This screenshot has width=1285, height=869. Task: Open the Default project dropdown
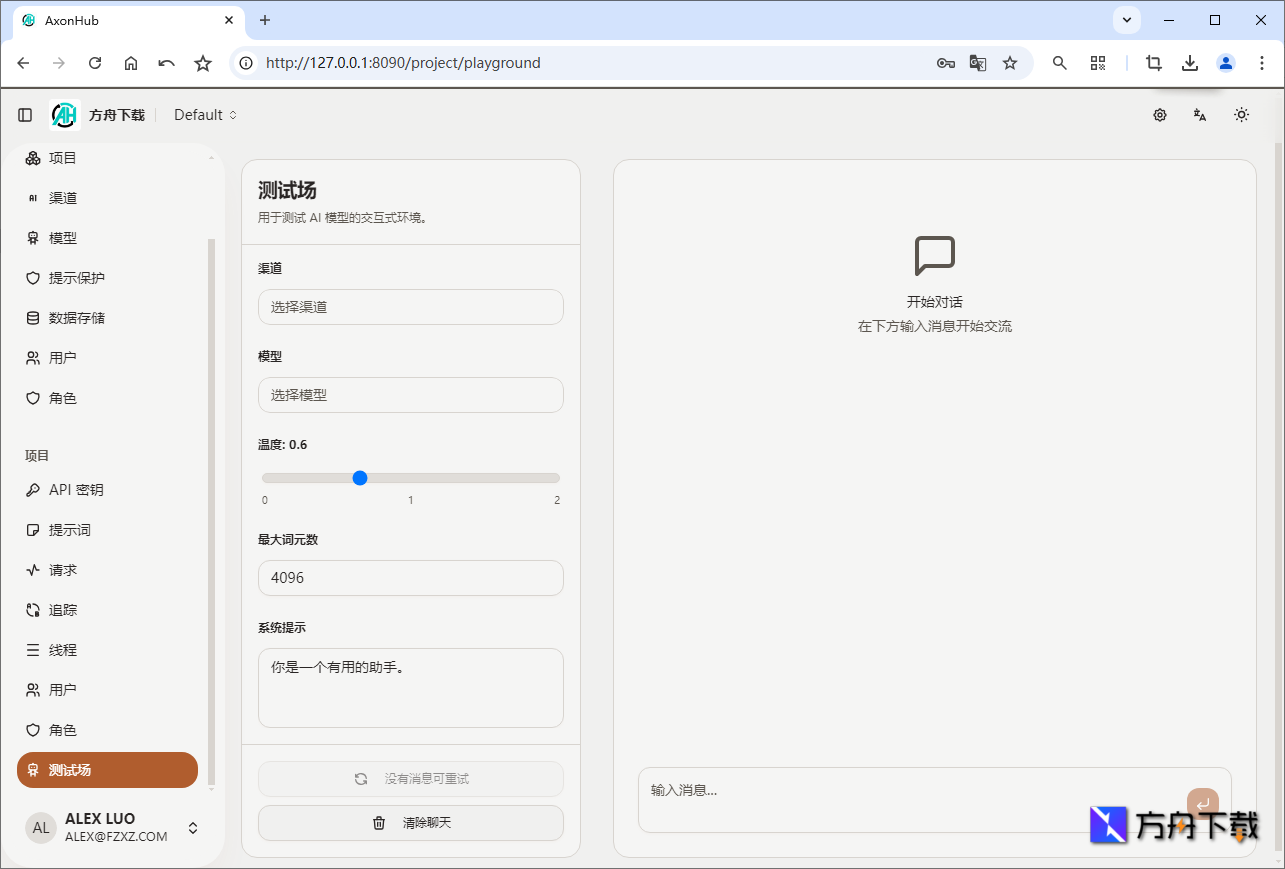coord(204,114)
